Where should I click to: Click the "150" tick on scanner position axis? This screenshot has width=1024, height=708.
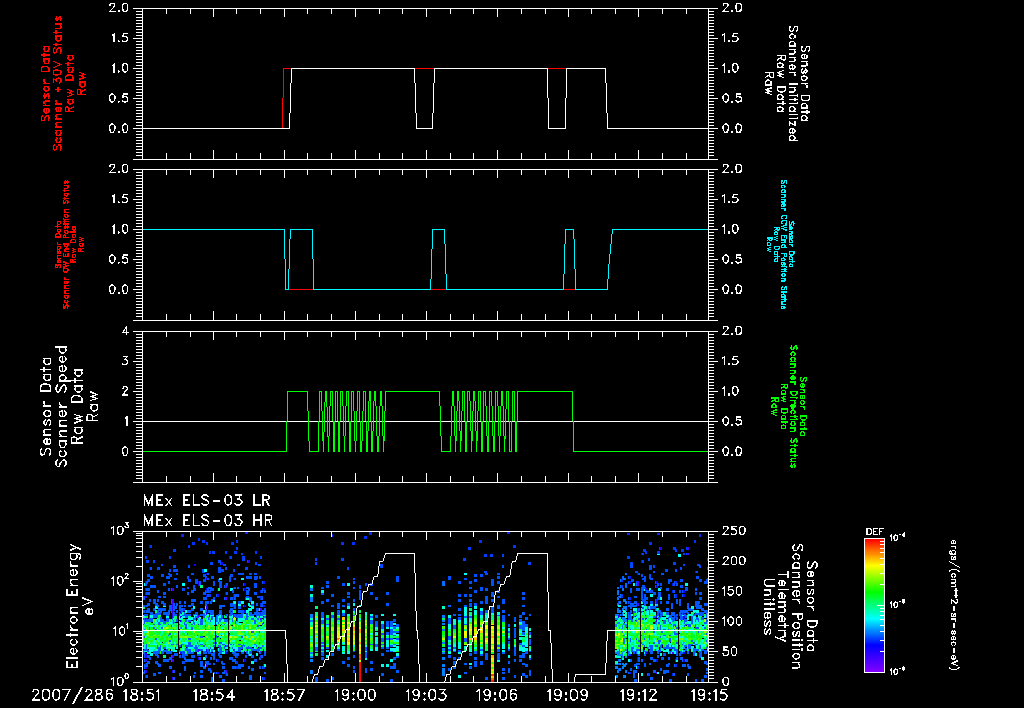pyautogui.click(x=733, y=591)
